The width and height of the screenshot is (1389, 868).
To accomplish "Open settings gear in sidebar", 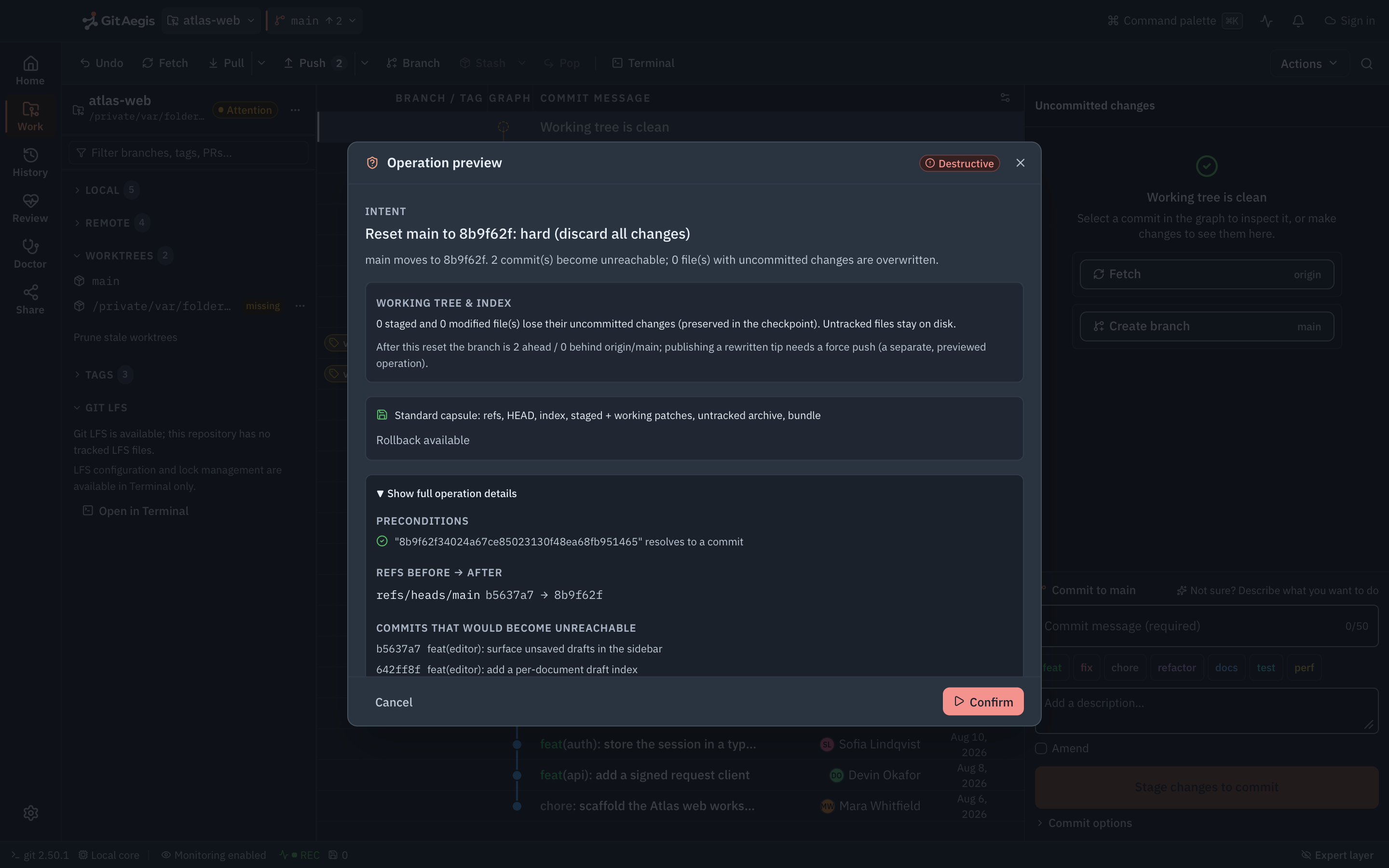I will (31, 813).
